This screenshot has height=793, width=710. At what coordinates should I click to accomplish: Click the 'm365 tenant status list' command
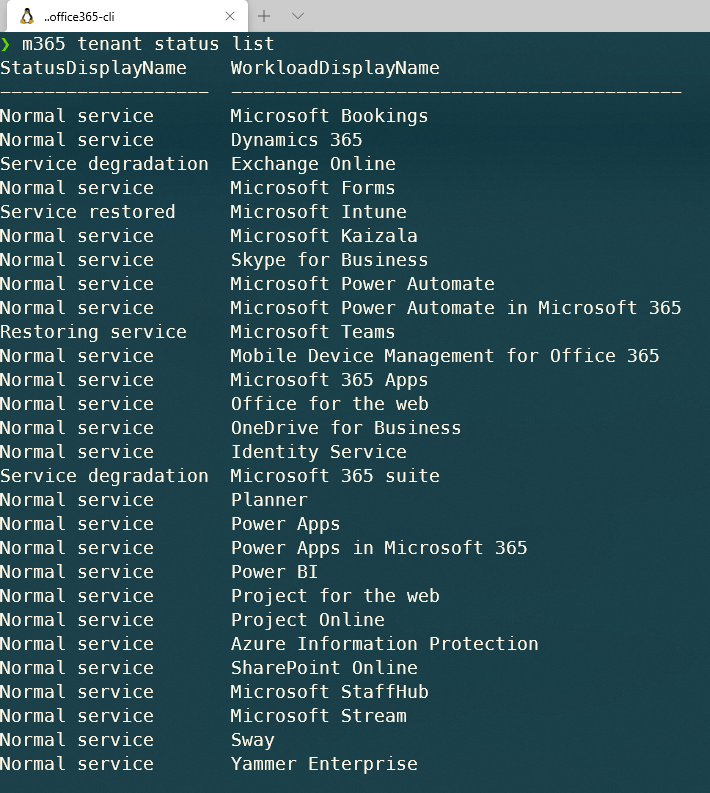click(x=148, y=44)
